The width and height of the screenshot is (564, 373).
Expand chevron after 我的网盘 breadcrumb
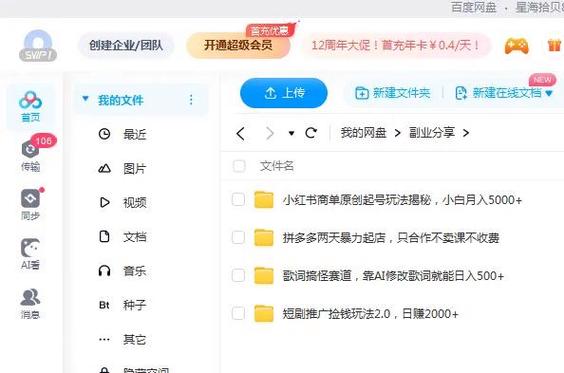(x=397, y=133)
